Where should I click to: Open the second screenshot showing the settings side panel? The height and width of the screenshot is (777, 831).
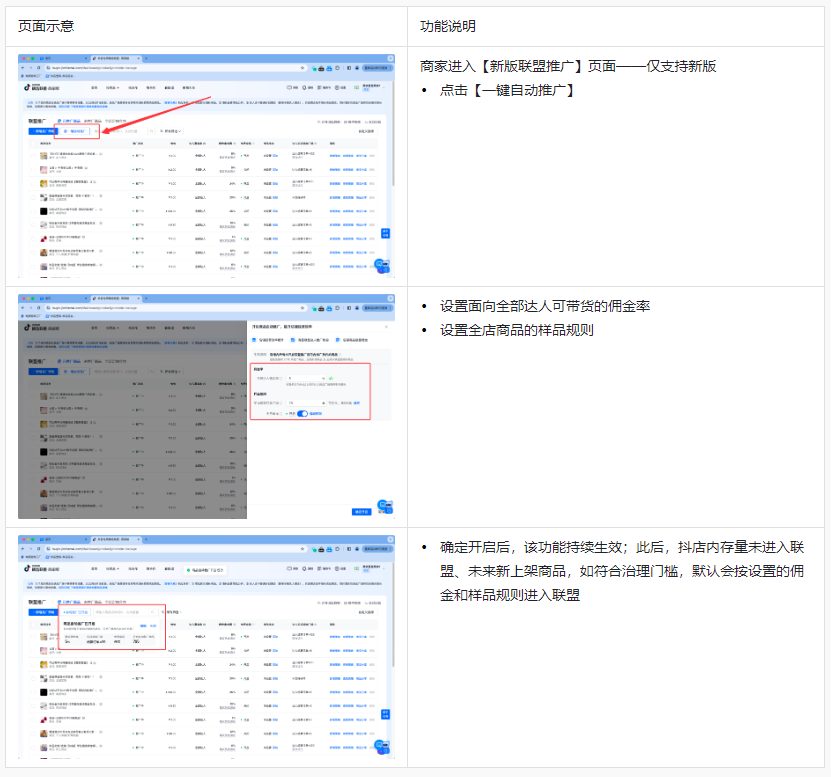click(x=206, y=407)
